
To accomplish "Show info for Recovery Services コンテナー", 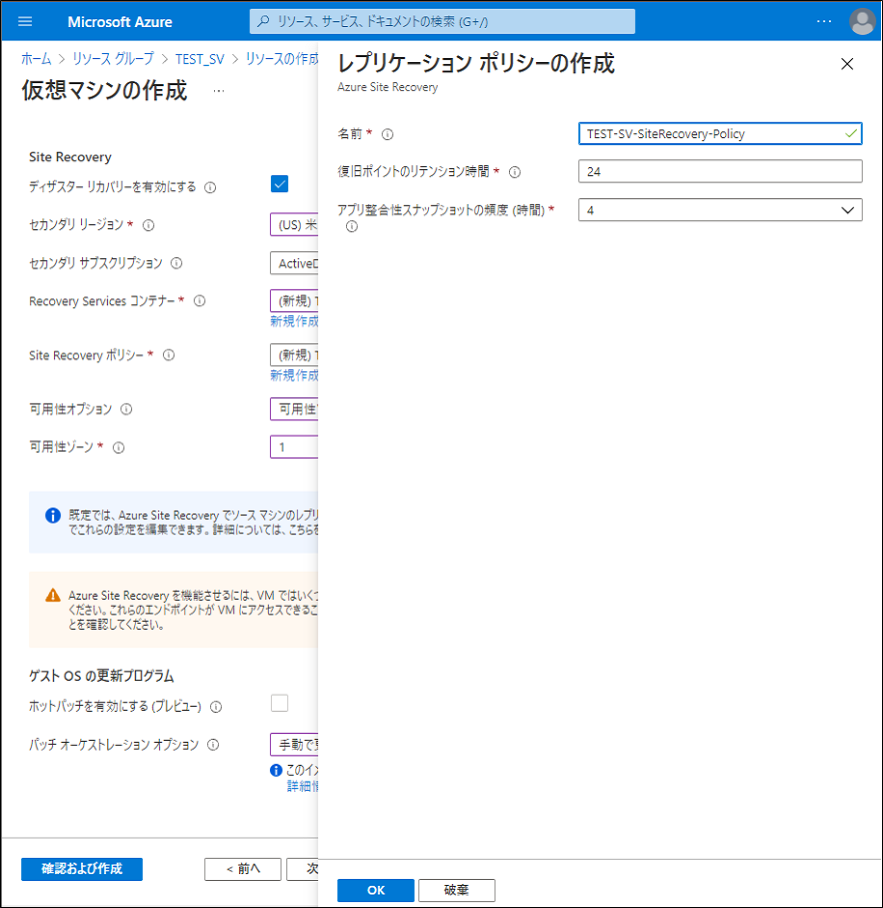I will (199, 301).
